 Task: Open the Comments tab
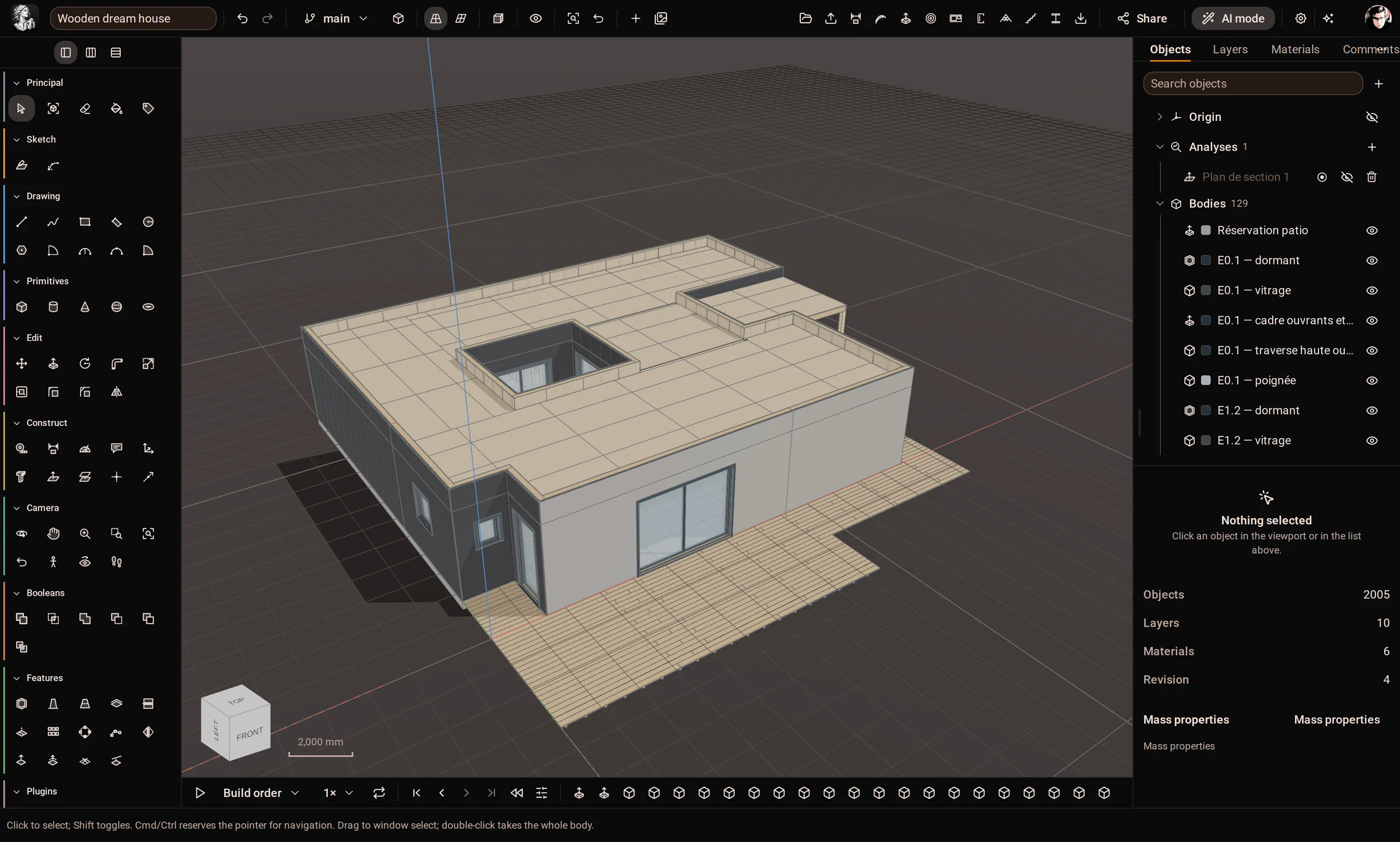[1371, 50]
